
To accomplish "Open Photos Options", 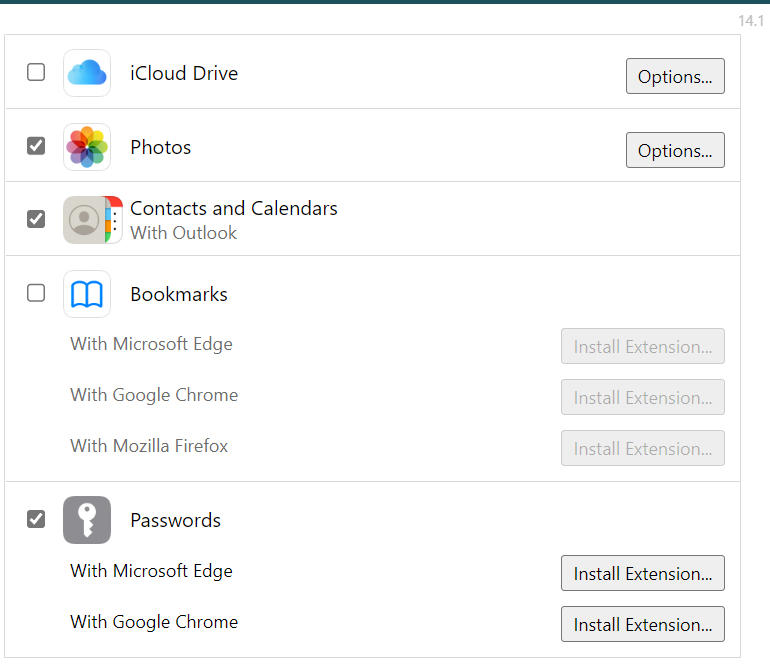I will (675, 150).
